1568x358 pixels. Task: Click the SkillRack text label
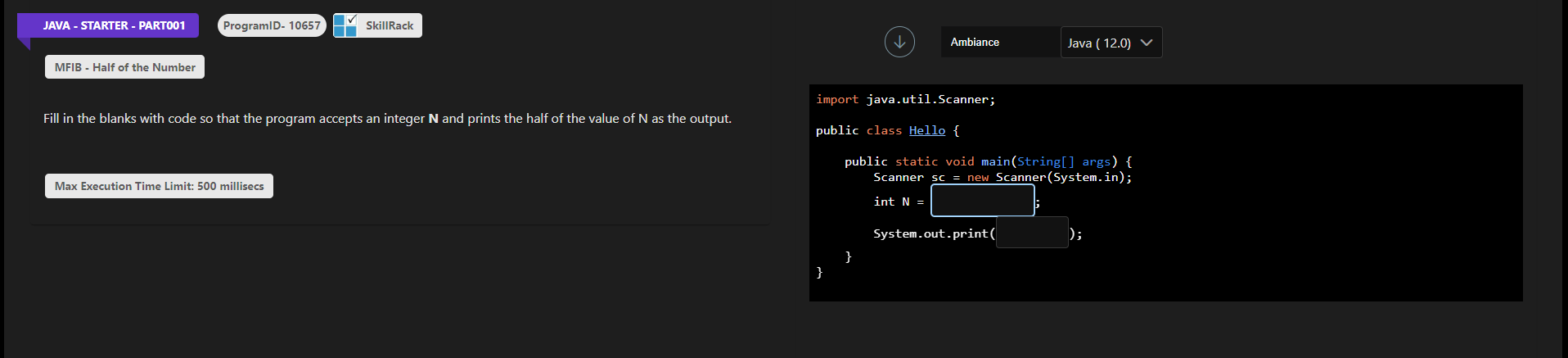pos(390,25)
